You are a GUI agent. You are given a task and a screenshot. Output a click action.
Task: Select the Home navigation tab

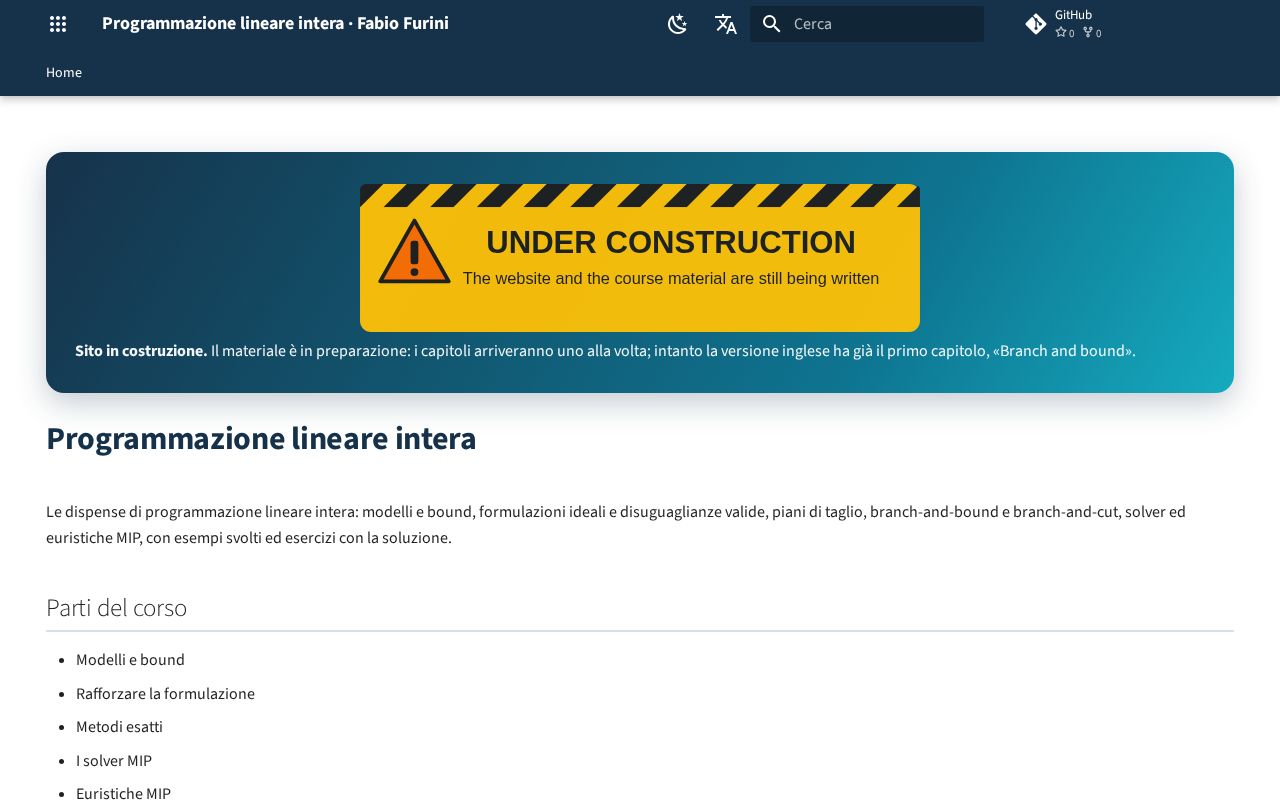(64, 72)
